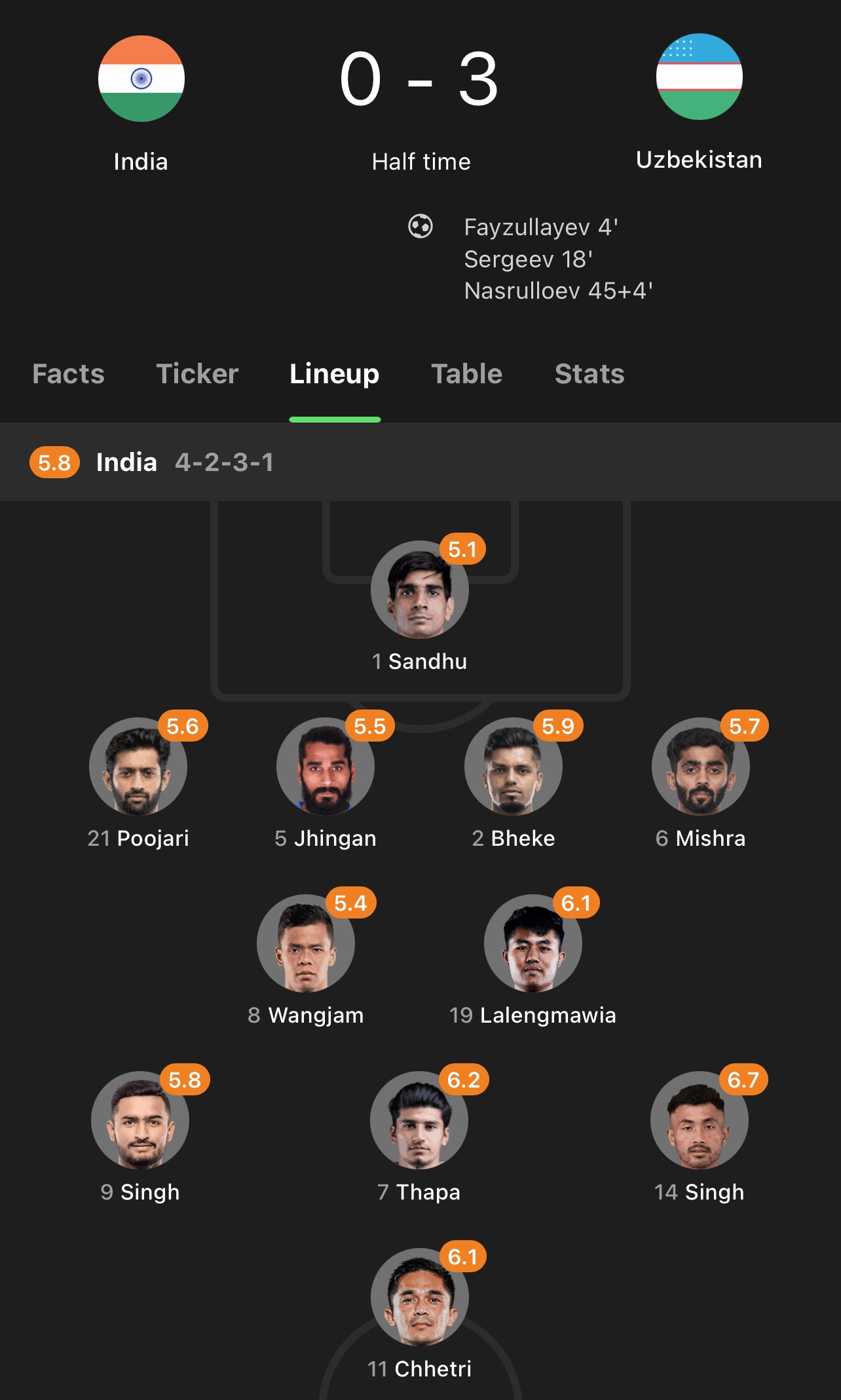
Task: Tap the India team rating badge 5.8
Action: (x=54, y=463)
